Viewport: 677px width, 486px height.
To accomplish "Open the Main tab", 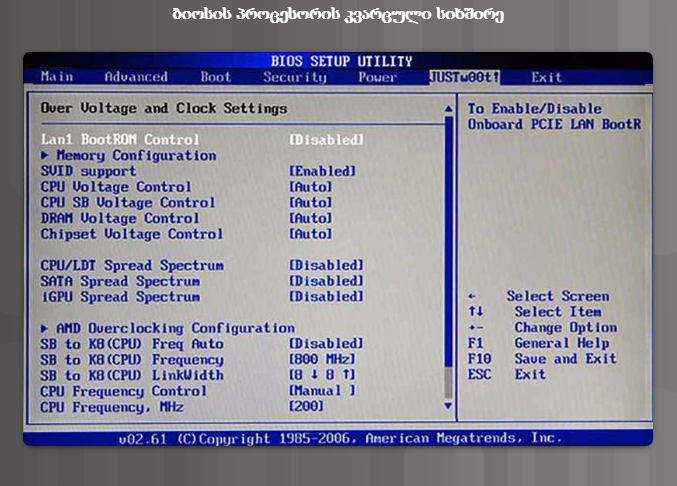I will coord(57,77).
